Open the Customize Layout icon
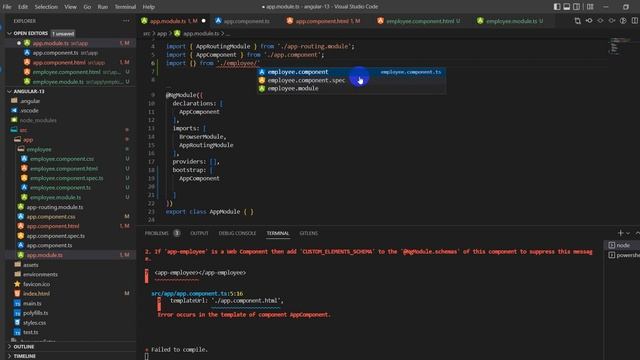 590,7
